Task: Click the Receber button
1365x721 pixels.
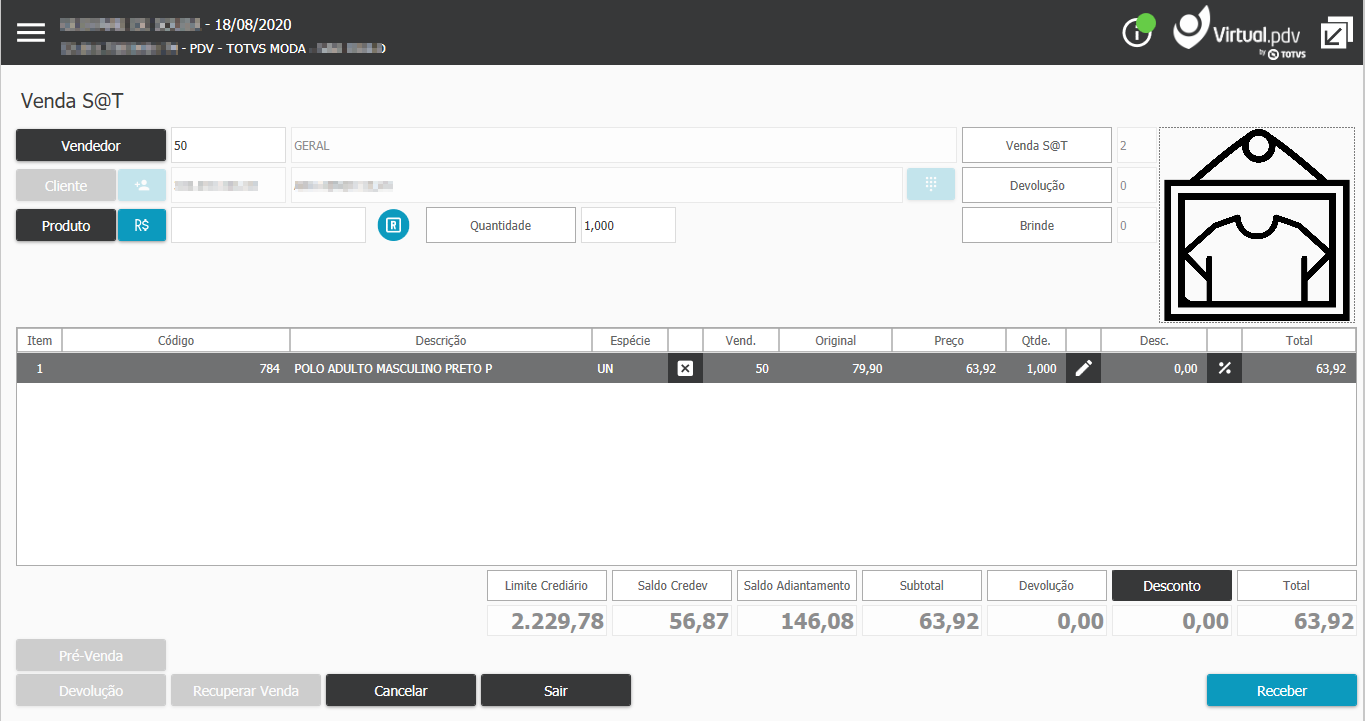Action: point(1282,690)
